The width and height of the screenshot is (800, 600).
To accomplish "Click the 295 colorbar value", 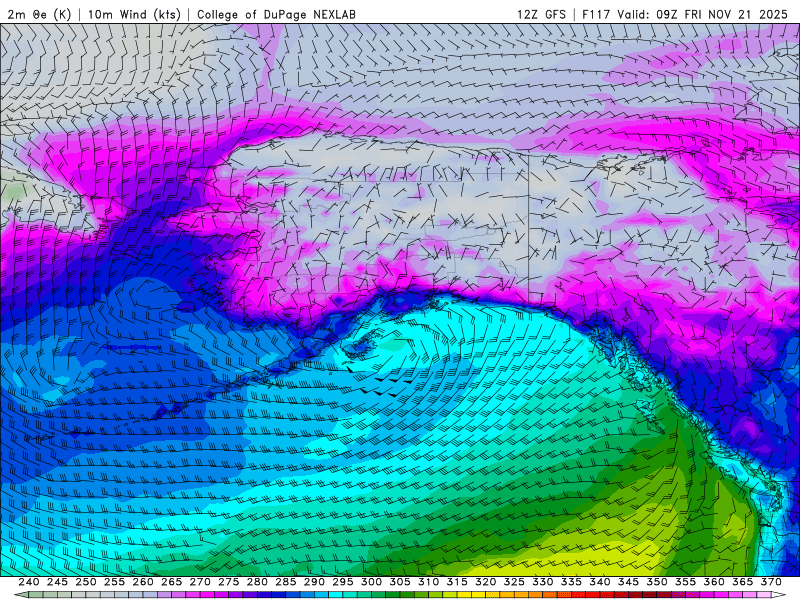I will [343, 582].
